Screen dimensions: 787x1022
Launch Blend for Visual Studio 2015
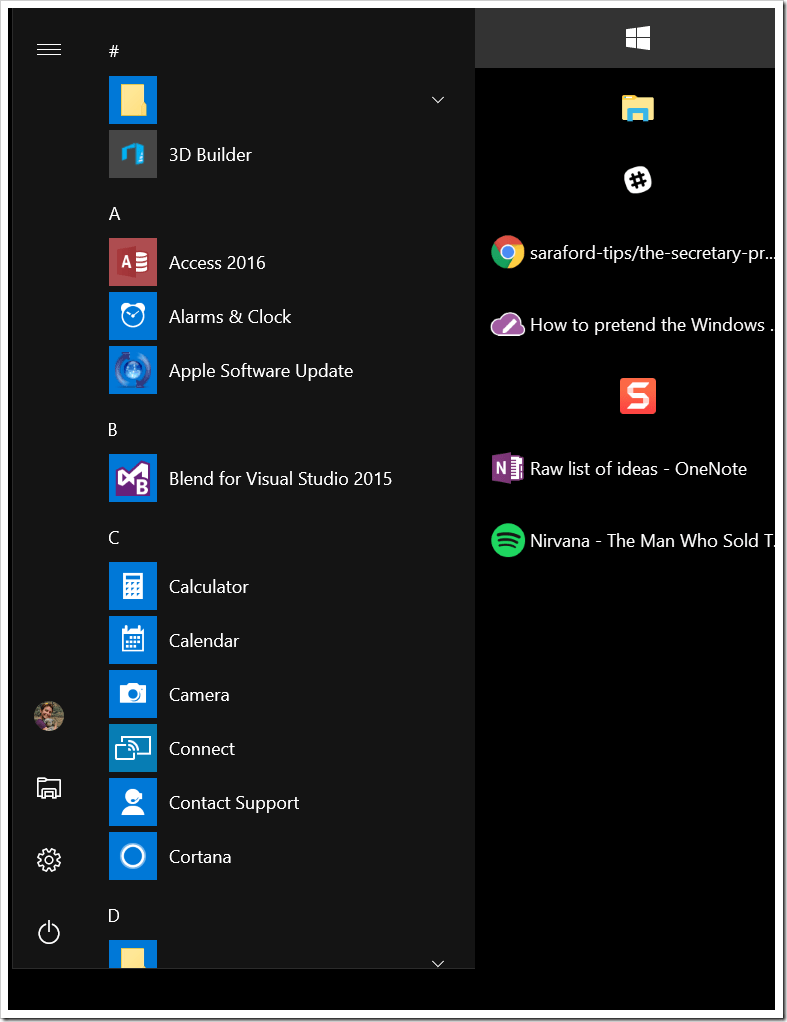click(x=280, y=478)
